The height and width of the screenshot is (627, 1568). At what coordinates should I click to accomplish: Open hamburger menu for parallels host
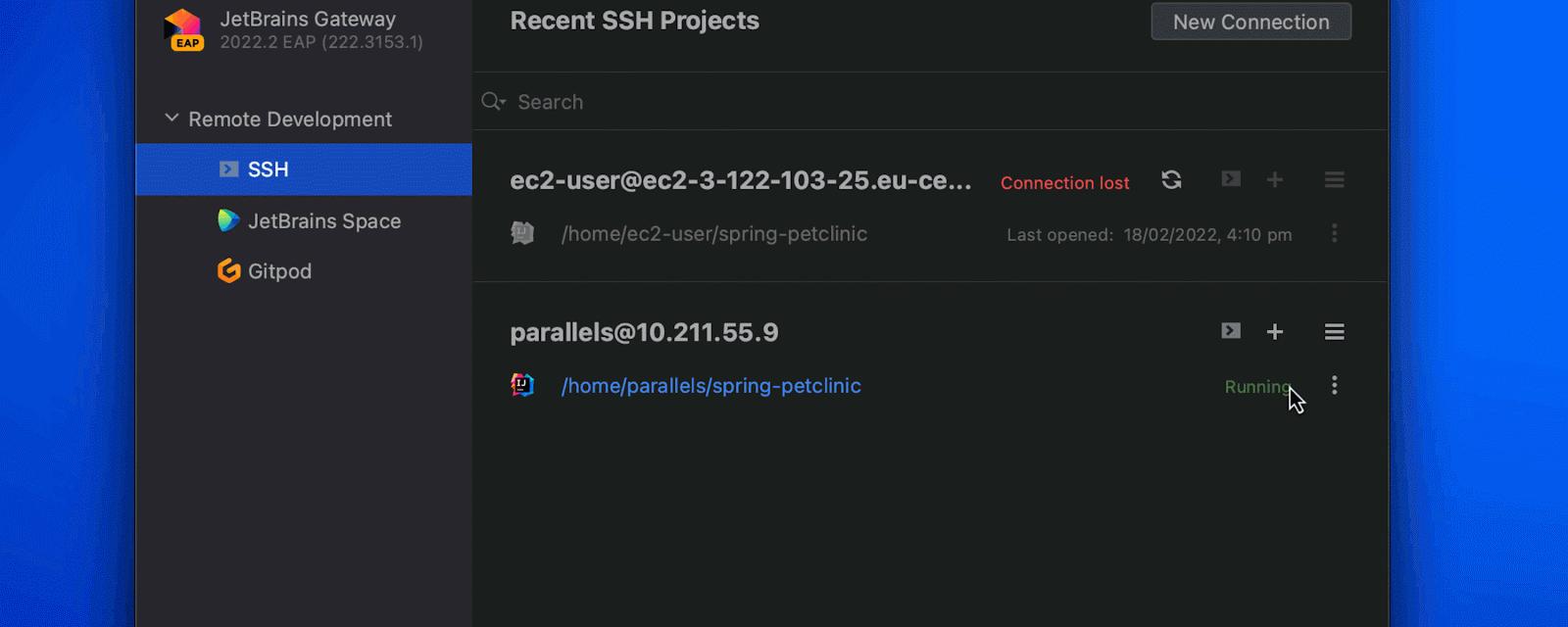(x=1334, y=332)
